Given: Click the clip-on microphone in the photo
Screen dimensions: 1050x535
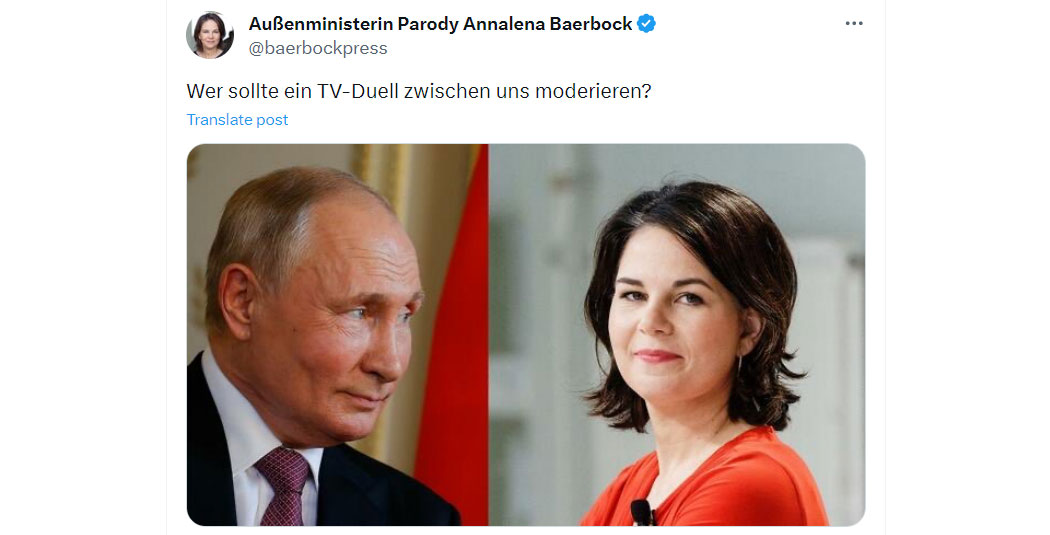Looking at the screenshot, I should [642, 512].
